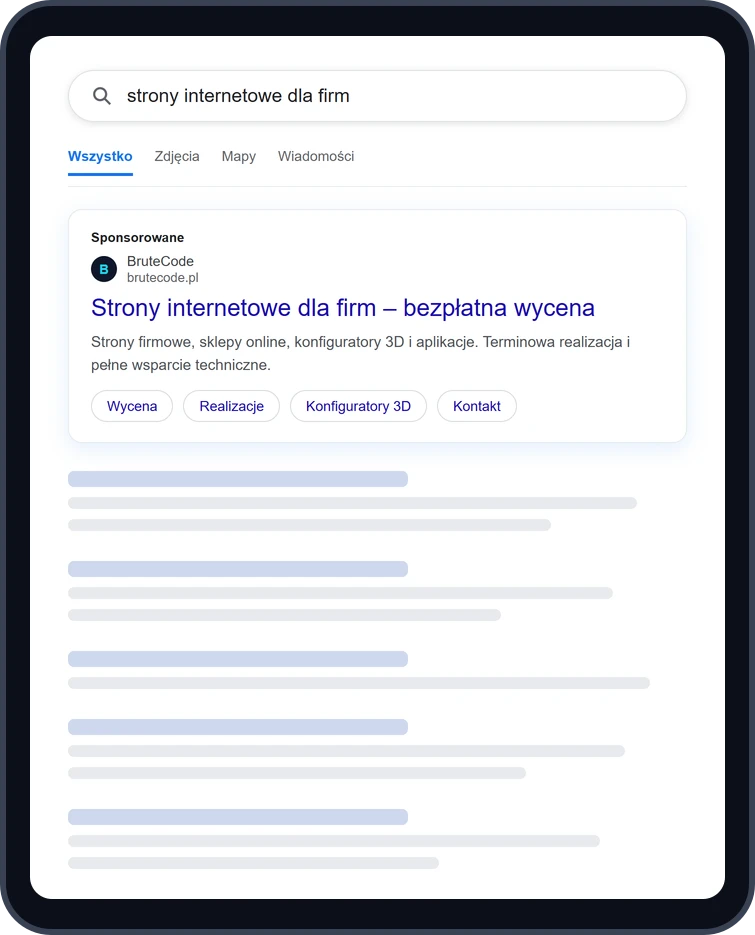Click the Wycena sitelink button
The width and height of the screenshot is (755, 935).
pos(132,406)
